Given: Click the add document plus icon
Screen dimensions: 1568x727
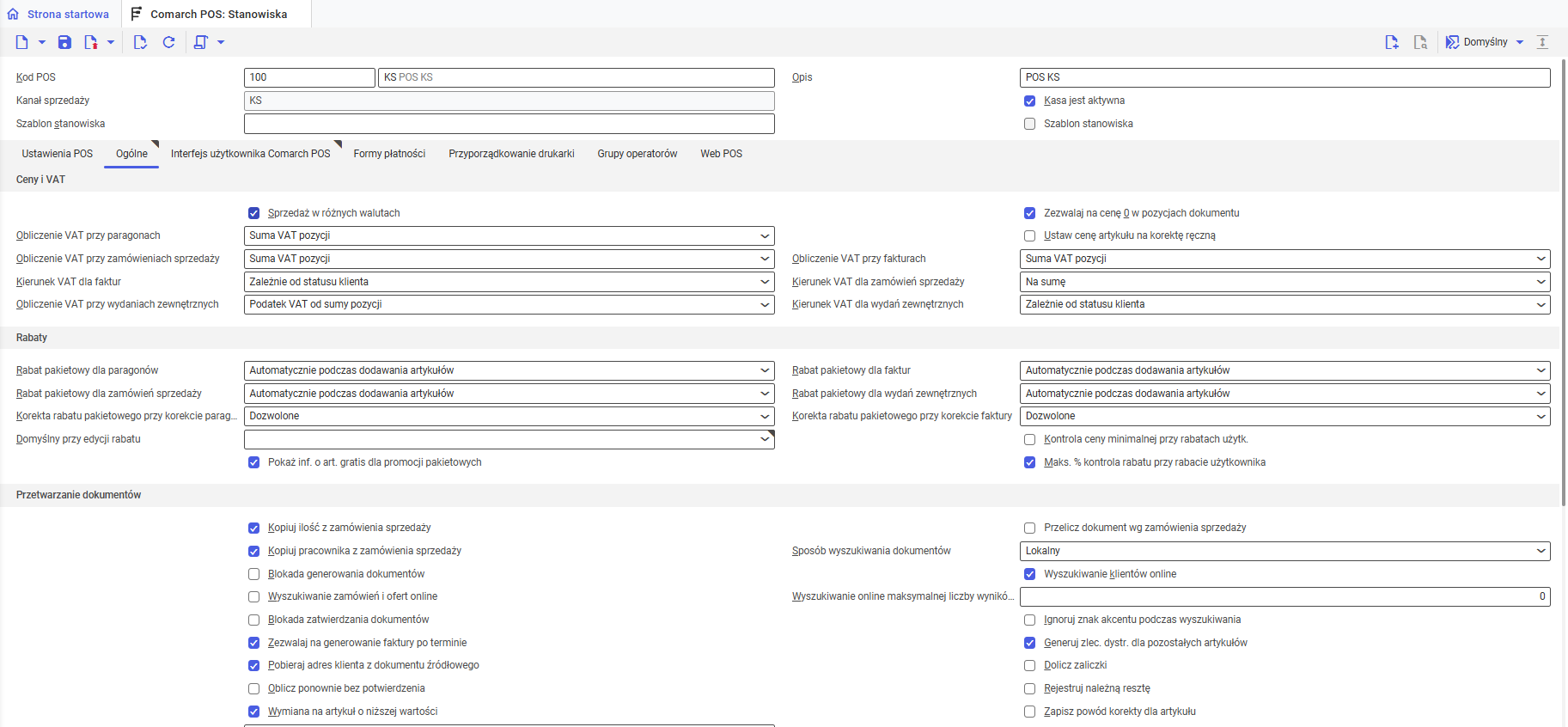Looking at the screenshot, I should (1392, 42).
